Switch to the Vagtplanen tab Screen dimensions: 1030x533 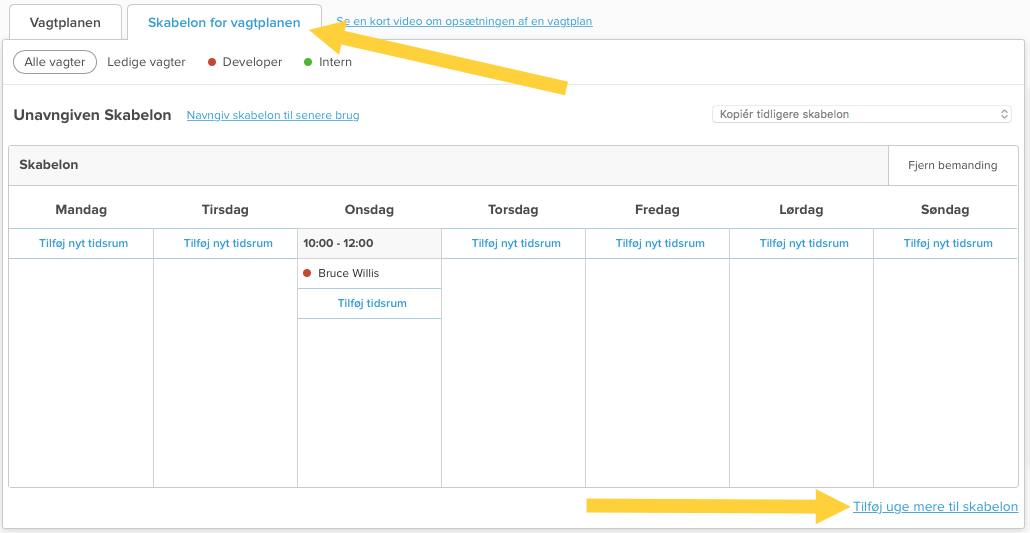pos(65,22)
